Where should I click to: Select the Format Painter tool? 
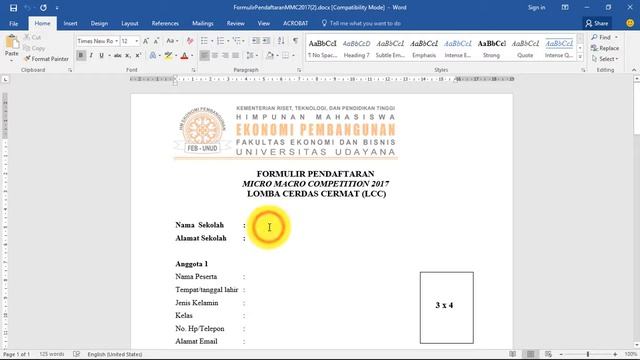(x=46, y=59)
